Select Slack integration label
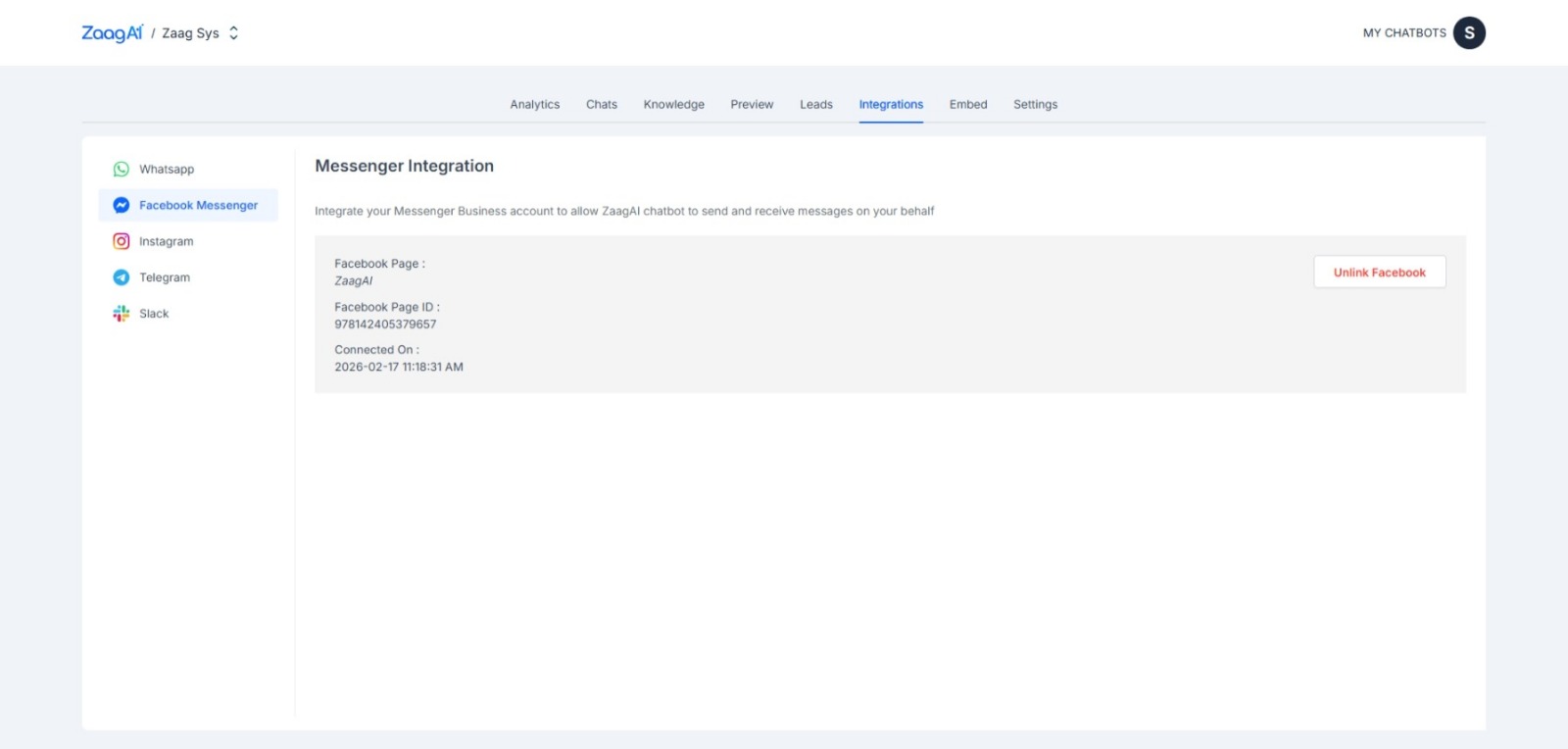 (x=154, y=314)
